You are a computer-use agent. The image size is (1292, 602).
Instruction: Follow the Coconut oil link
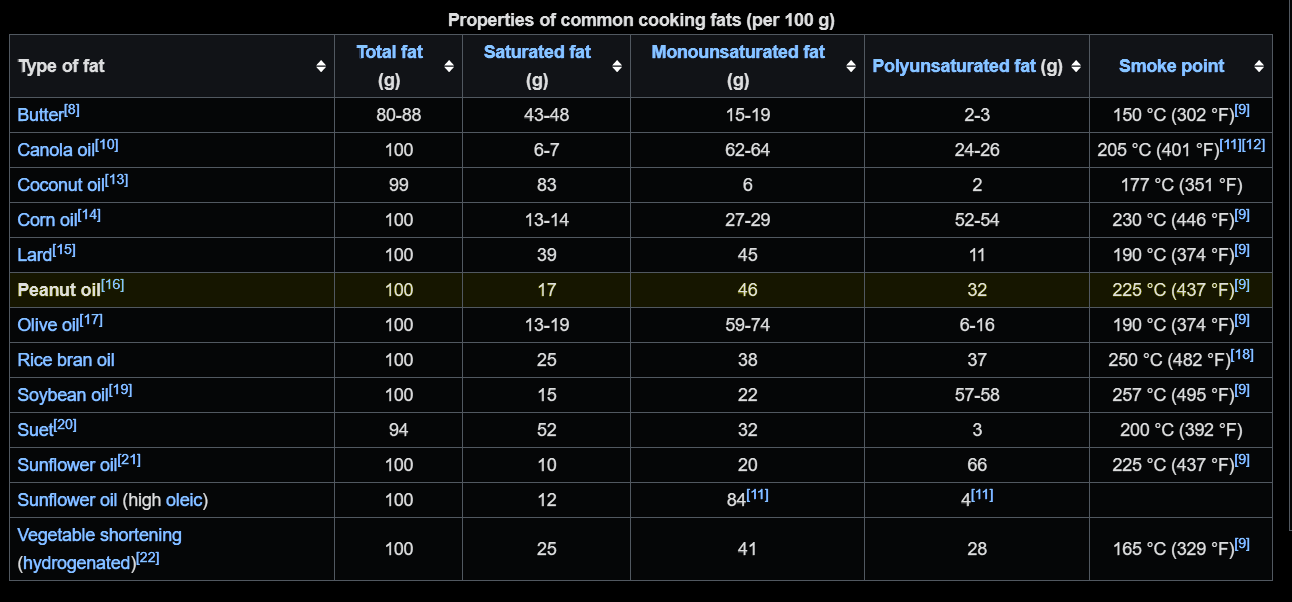61,186
